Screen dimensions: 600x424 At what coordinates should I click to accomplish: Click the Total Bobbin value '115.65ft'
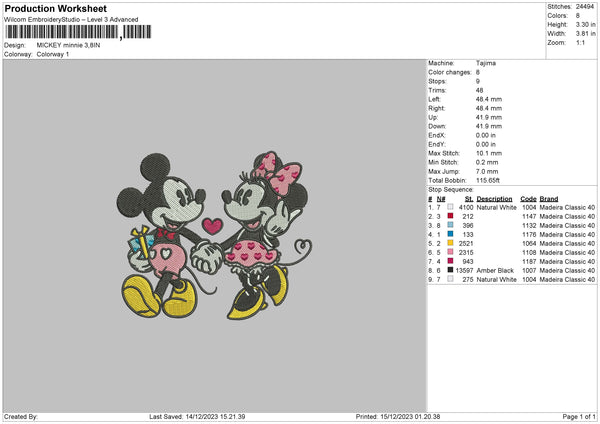(x=488, y=180)
